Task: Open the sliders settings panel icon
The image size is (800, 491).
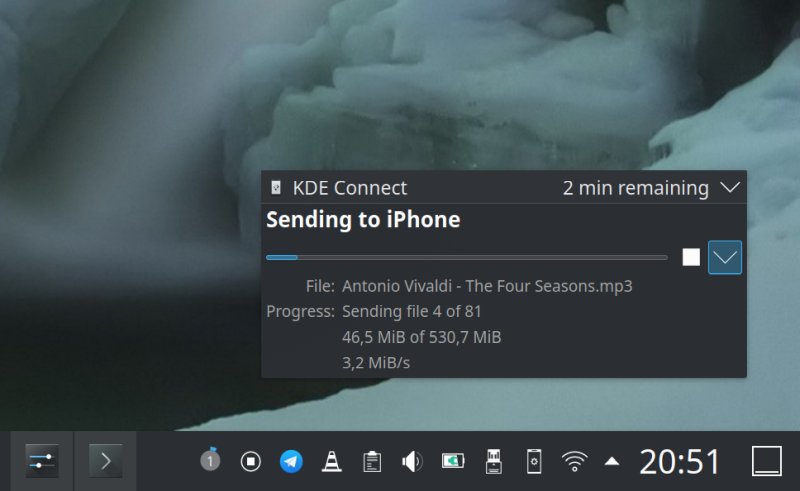Action: point(42,461)
